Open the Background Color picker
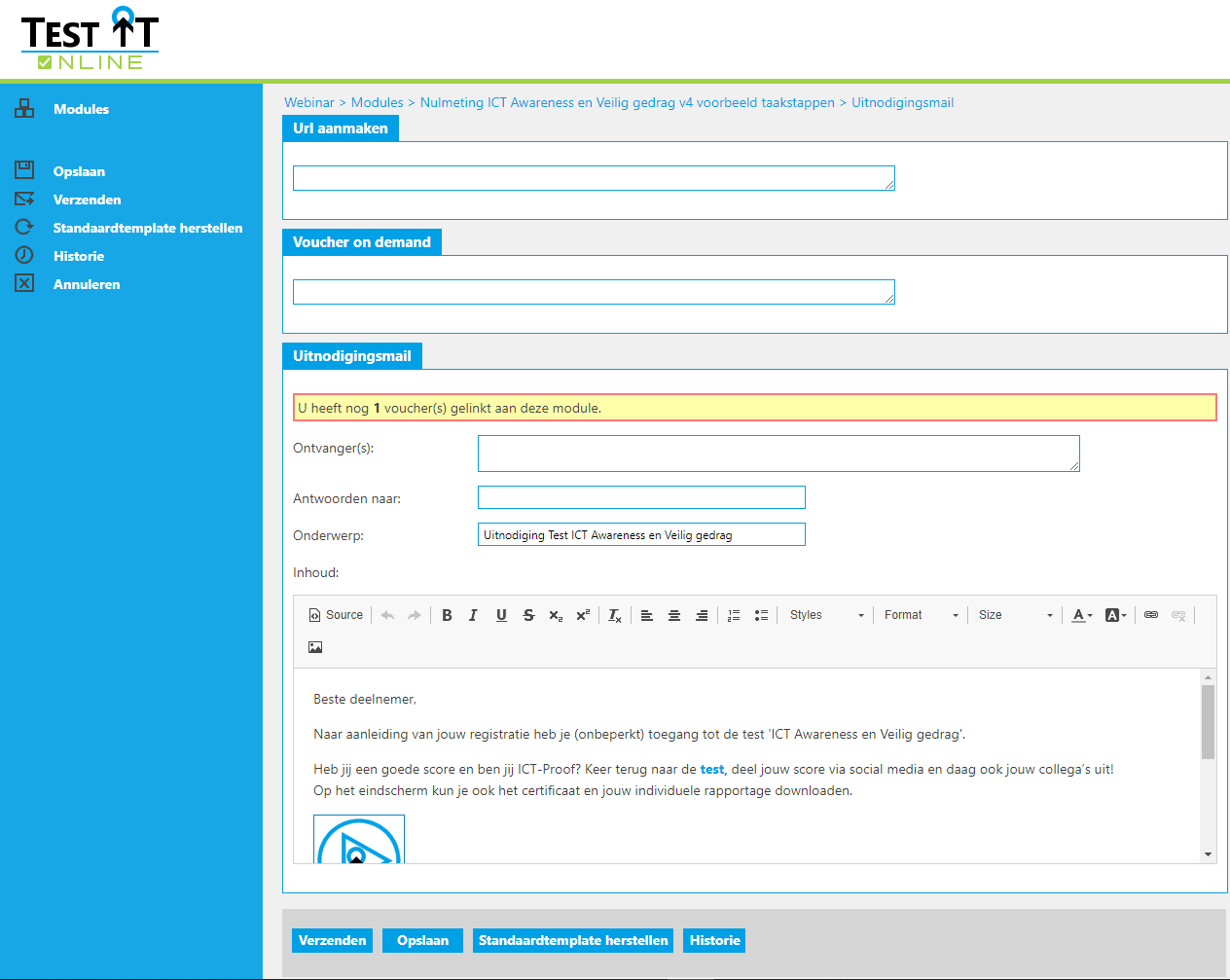This screenshot has width=1230, height=980. tap(1116, 615)
